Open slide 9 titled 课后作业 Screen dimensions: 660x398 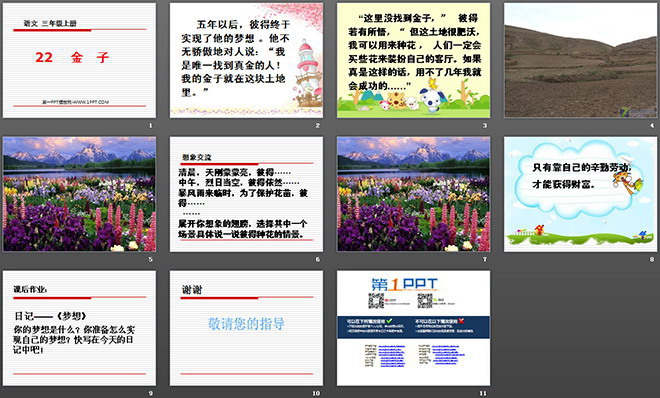pyautogui.click(x=79, y=328)
